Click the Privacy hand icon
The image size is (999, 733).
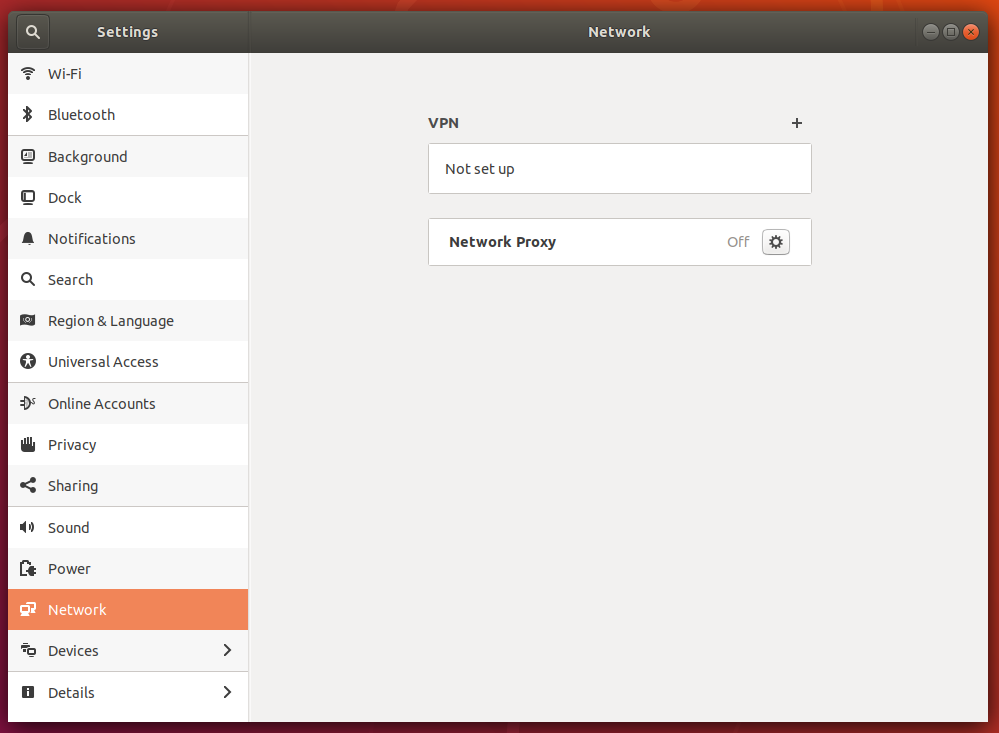pyautogui.click(x=28, y=444)
